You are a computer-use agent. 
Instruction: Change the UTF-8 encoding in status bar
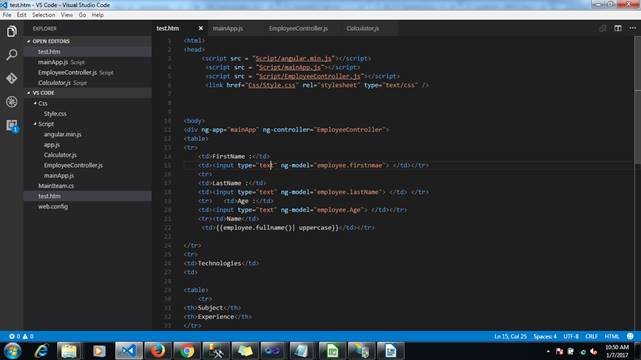(x=571, y=336)
